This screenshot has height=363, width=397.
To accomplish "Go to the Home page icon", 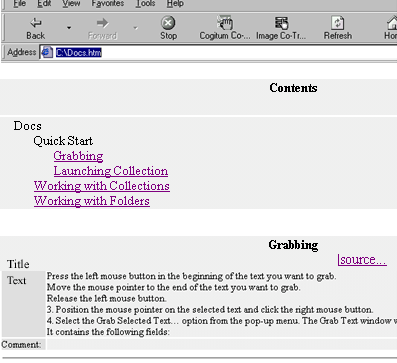I will 392,23.
